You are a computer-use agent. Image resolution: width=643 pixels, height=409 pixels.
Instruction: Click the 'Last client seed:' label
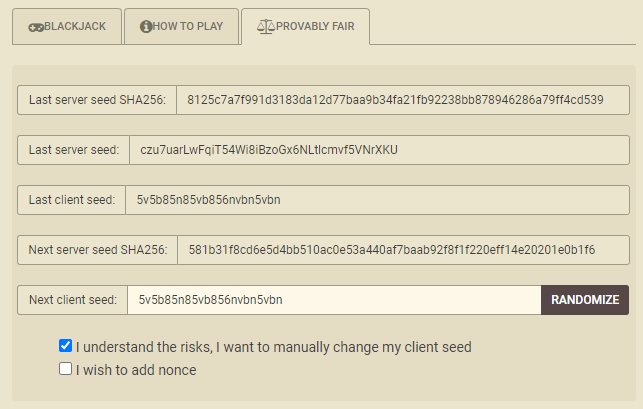tap(72, 200)
